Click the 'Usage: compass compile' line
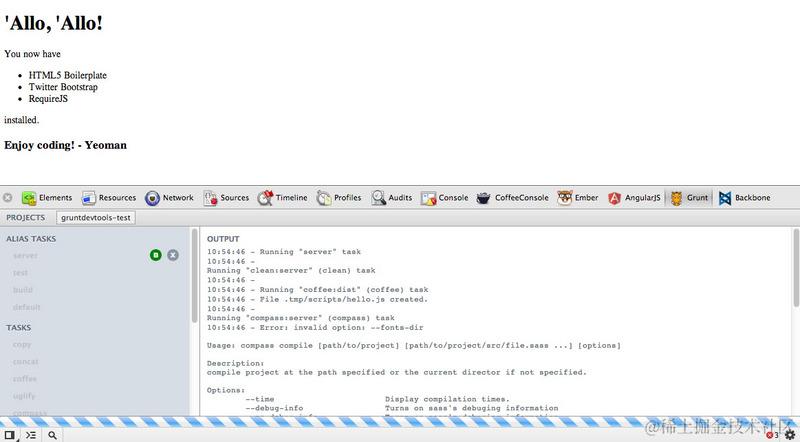Screen dimensions: 800x442 point(414,346)
